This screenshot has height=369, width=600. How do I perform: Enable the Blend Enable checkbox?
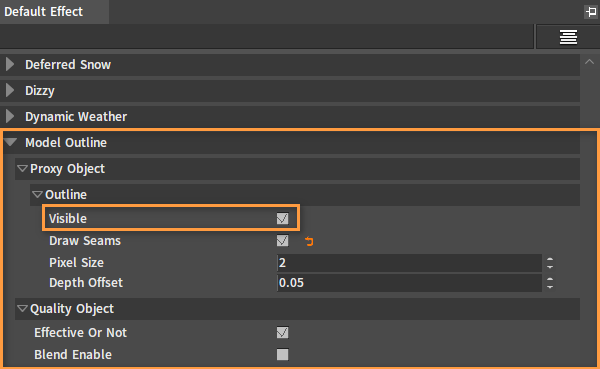click(x=282, y=354)
